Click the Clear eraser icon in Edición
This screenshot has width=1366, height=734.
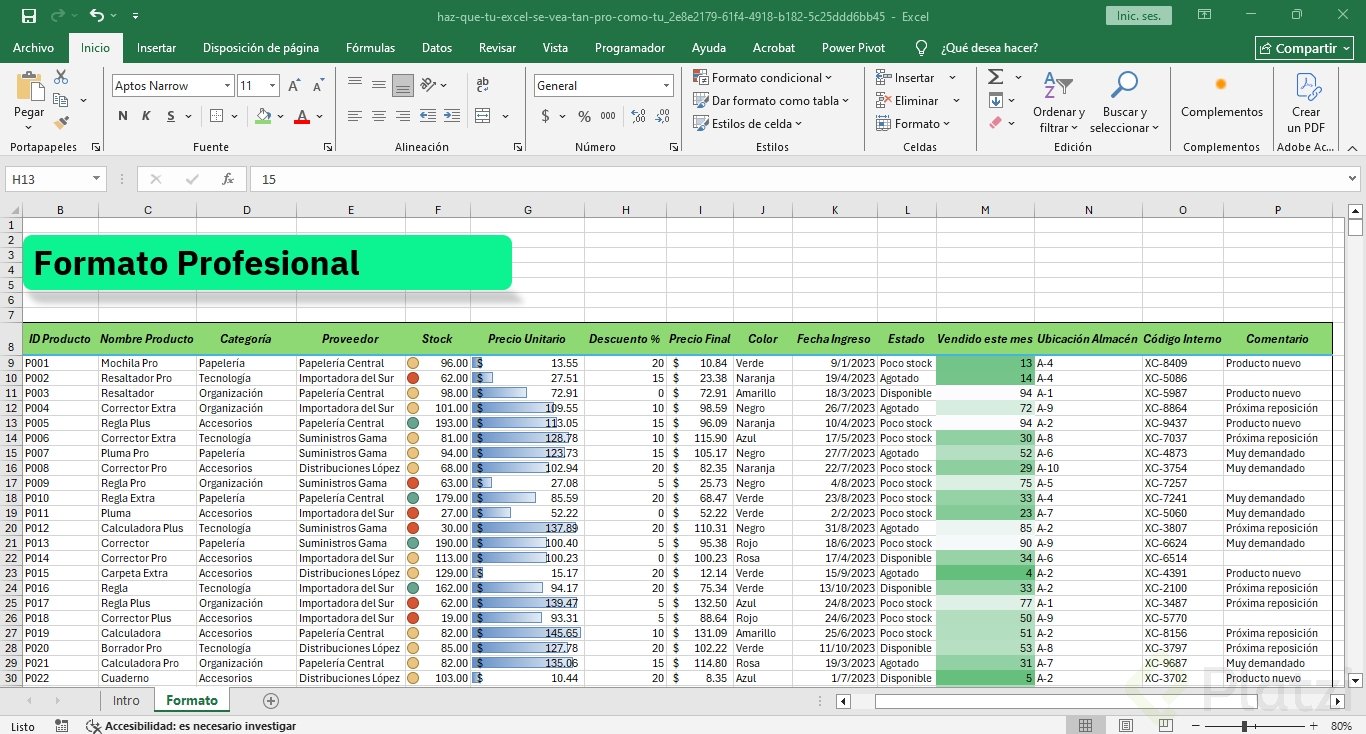[x=995, y=123]
